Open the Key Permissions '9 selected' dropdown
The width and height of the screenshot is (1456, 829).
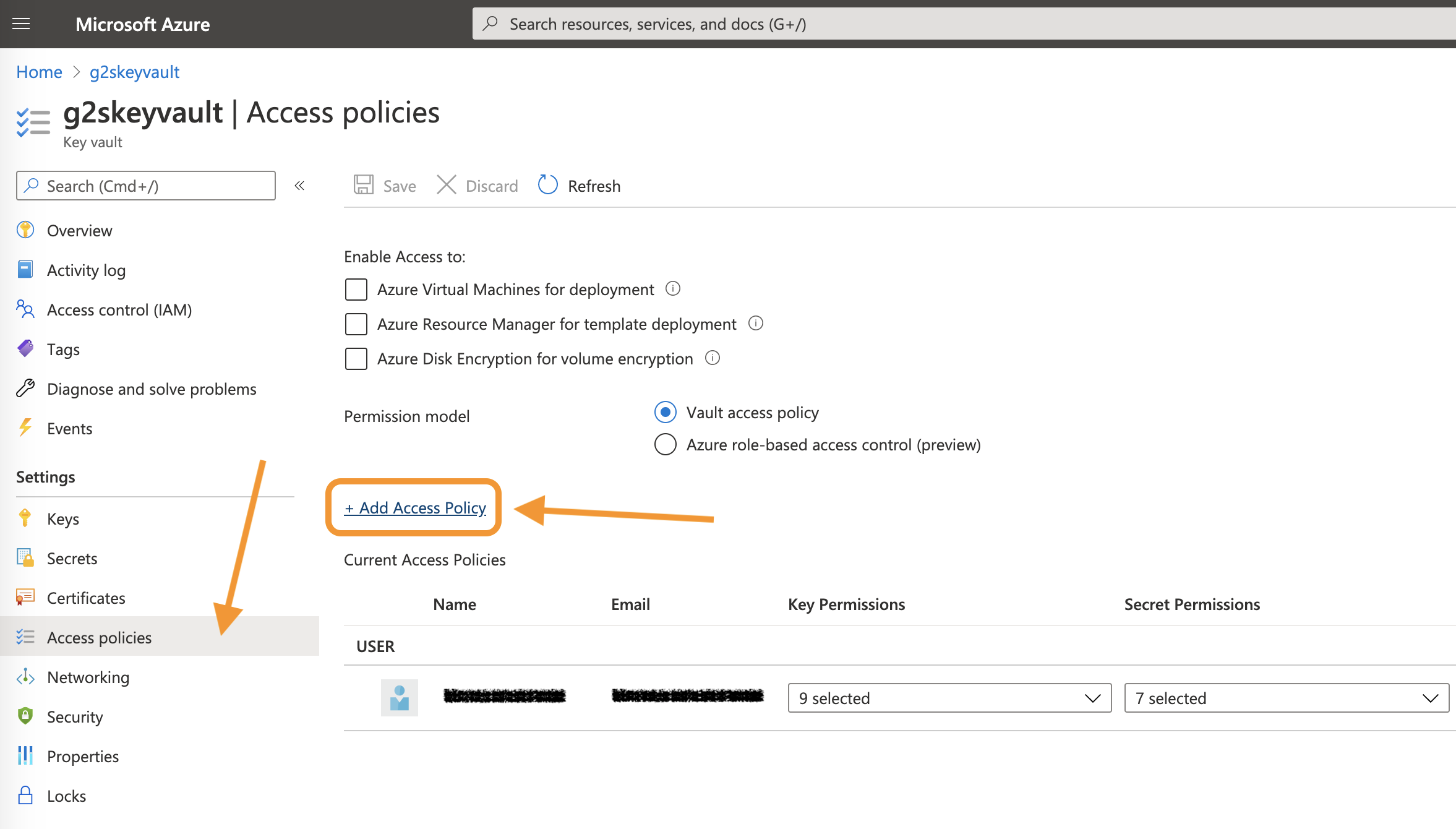[x=949, y=698]
